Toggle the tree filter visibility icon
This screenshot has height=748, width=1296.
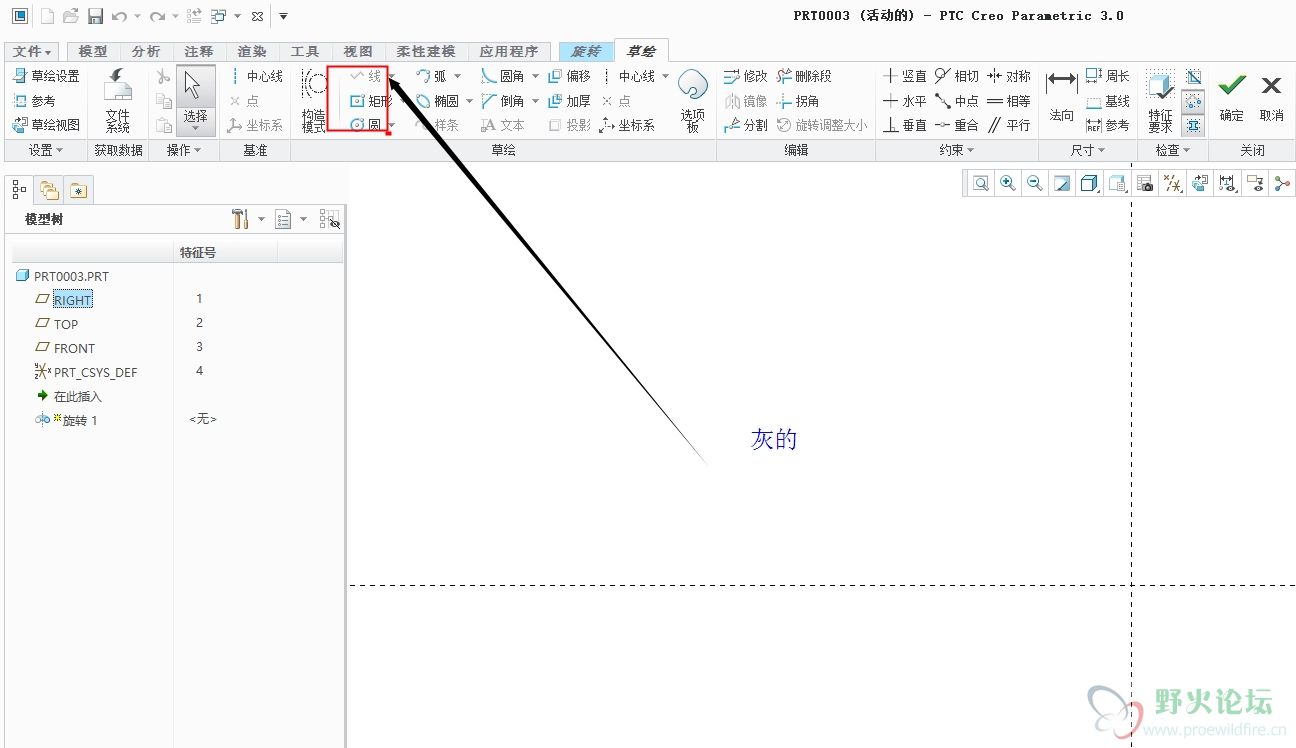click(x=330, y=219)
